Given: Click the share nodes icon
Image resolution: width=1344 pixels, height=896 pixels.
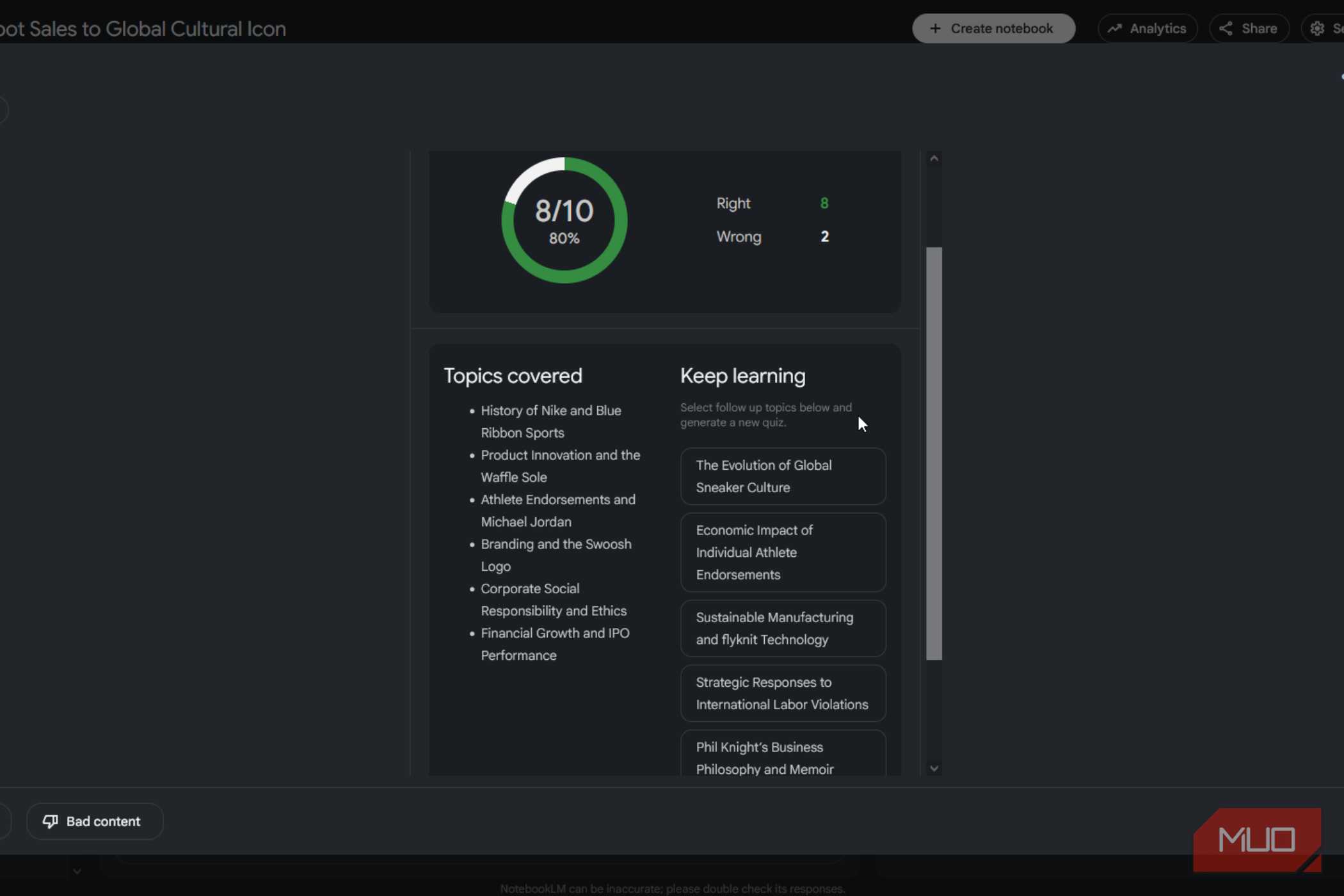Looking at the screenshot, I should tap(1226, 28).
